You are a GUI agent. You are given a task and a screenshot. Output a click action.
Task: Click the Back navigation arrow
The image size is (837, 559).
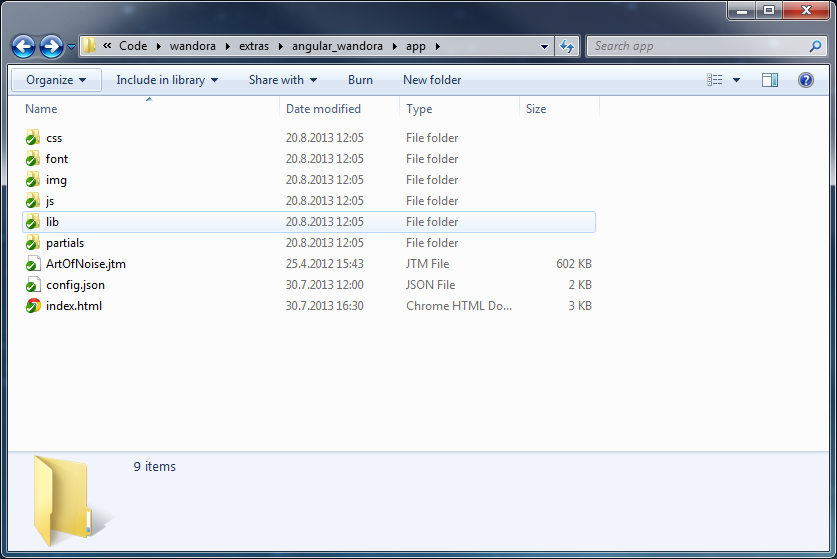pyautogui.click(x=24, y=46)
